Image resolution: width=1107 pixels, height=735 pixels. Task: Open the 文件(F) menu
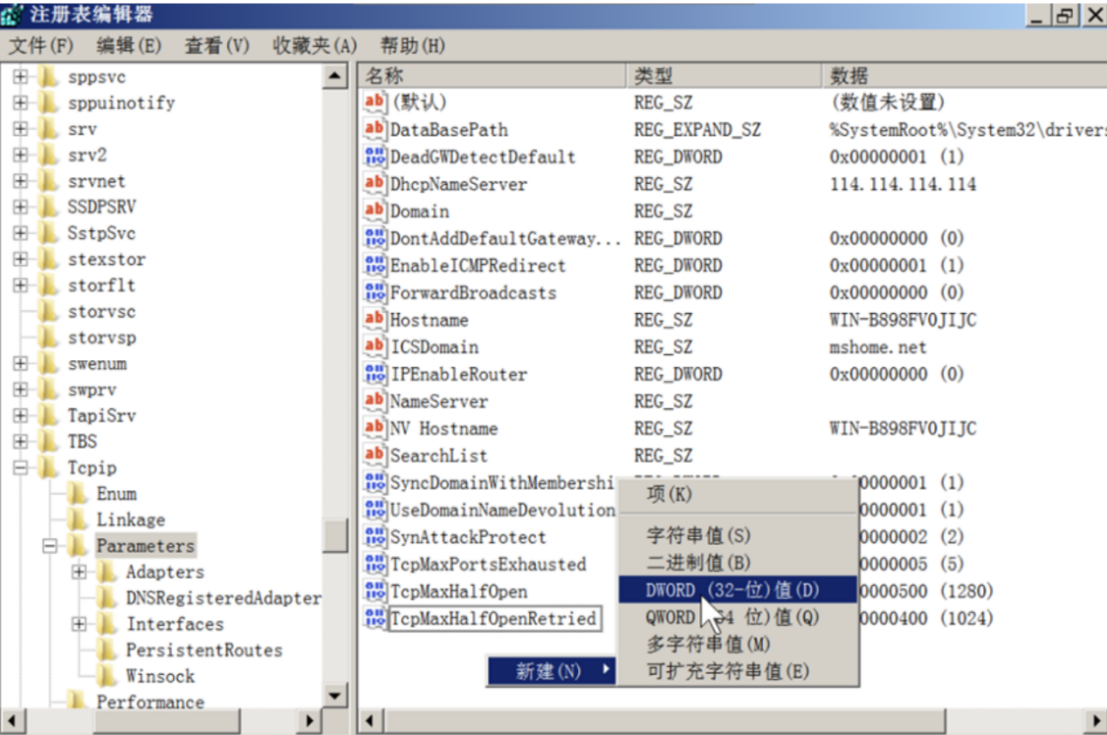41,46
